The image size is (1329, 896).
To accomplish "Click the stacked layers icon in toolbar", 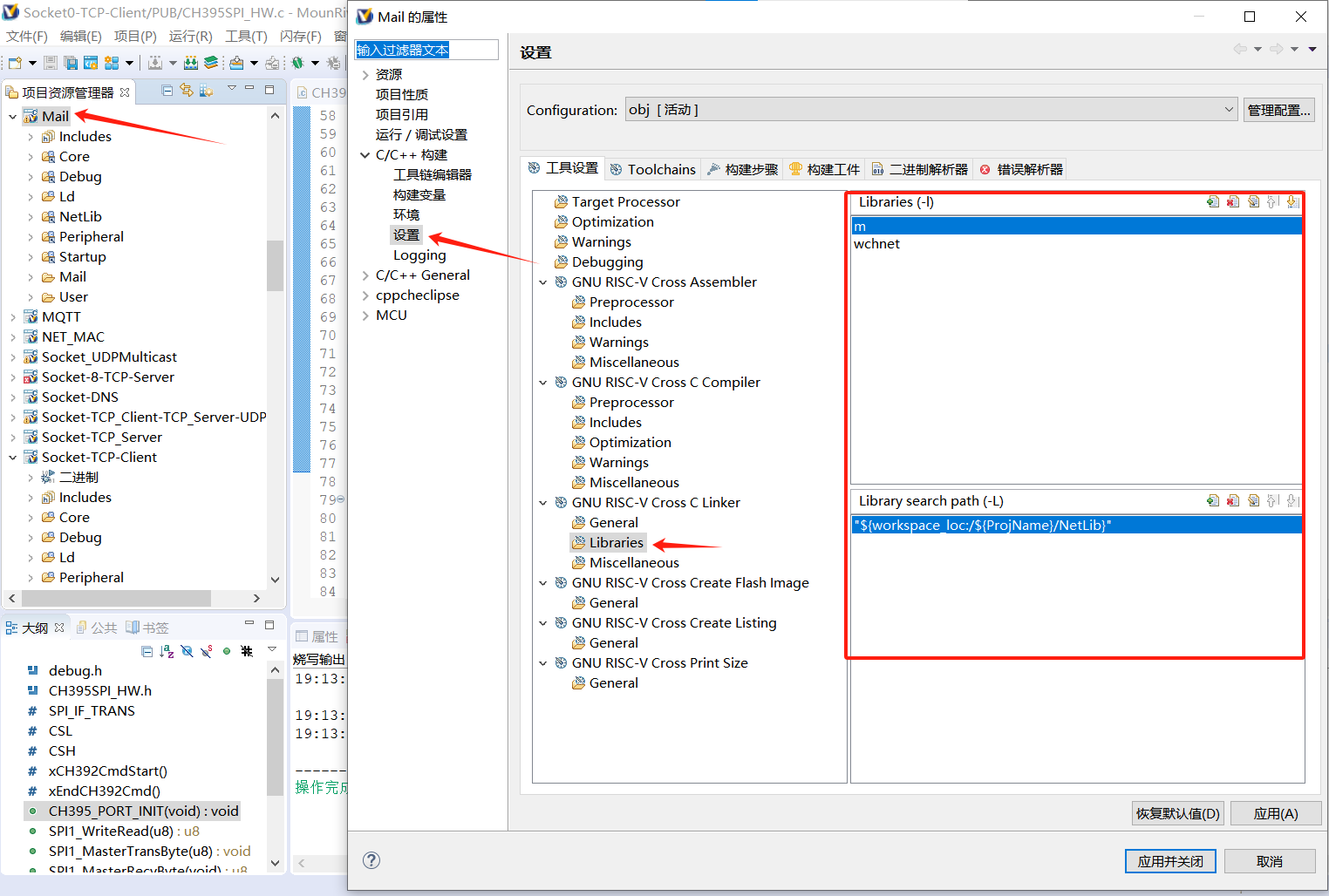I will pyautogui.click(x=211, y=63).
